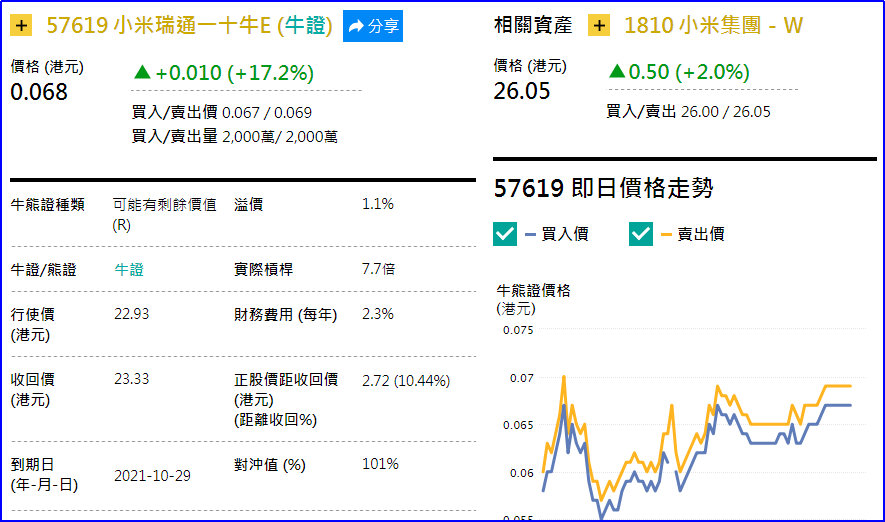Click the green up-arrow beside 0.50
The width and height of the screenshot is (885, 522).
617,71
